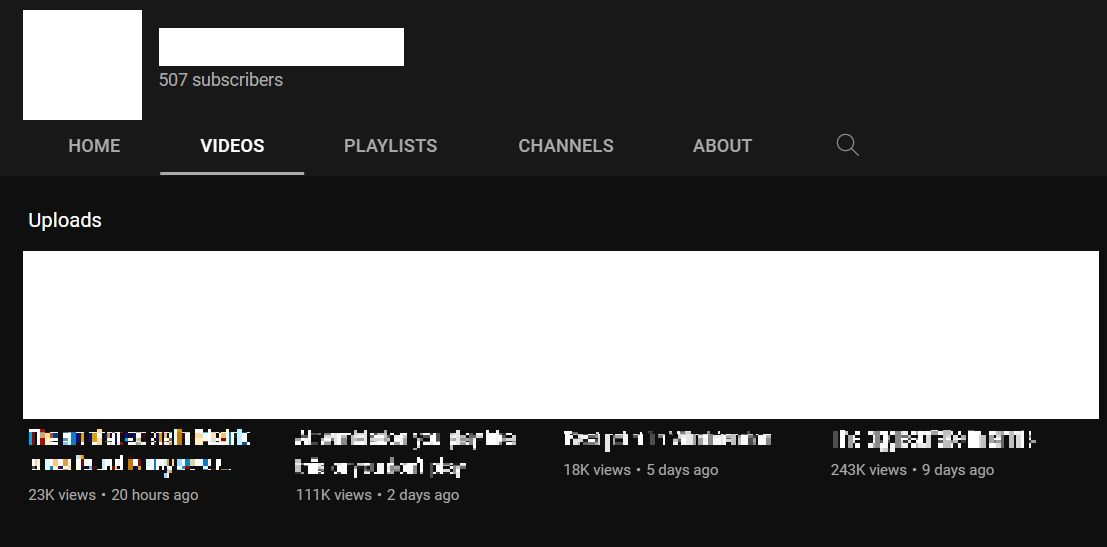Select the VIDEOS tab
Image resolution: width=1107 pixels, height=547 pixels.
pos(232,145)
